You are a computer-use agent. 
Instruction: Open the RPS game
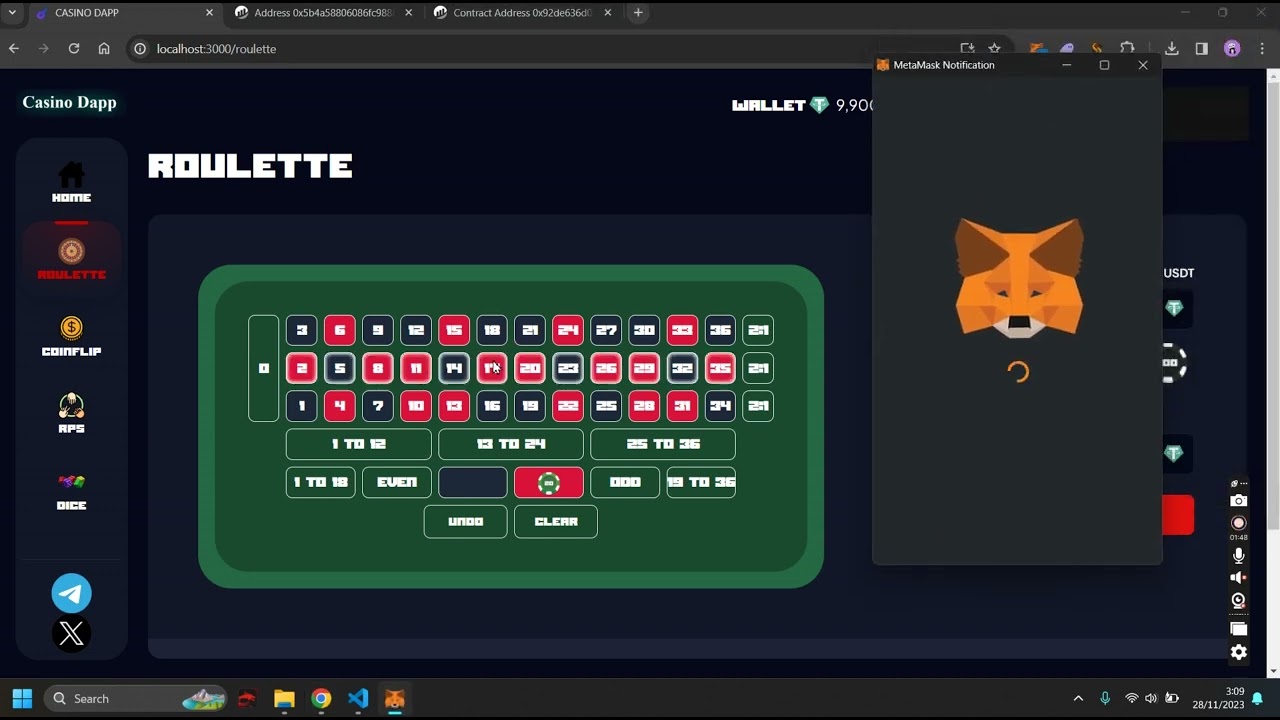[71, 413]
